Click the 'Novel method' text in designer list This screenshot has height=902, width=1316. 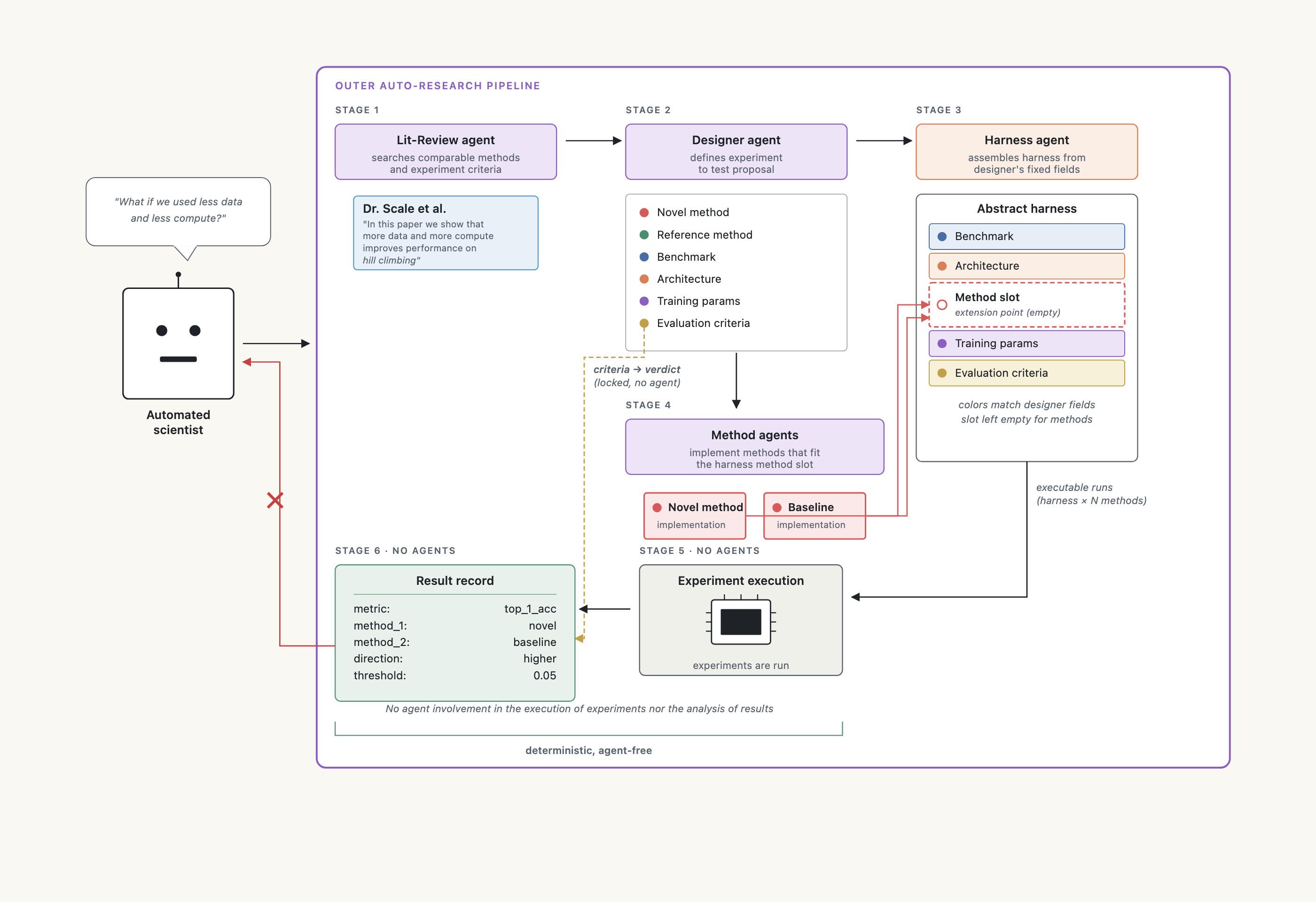point(692,213)
